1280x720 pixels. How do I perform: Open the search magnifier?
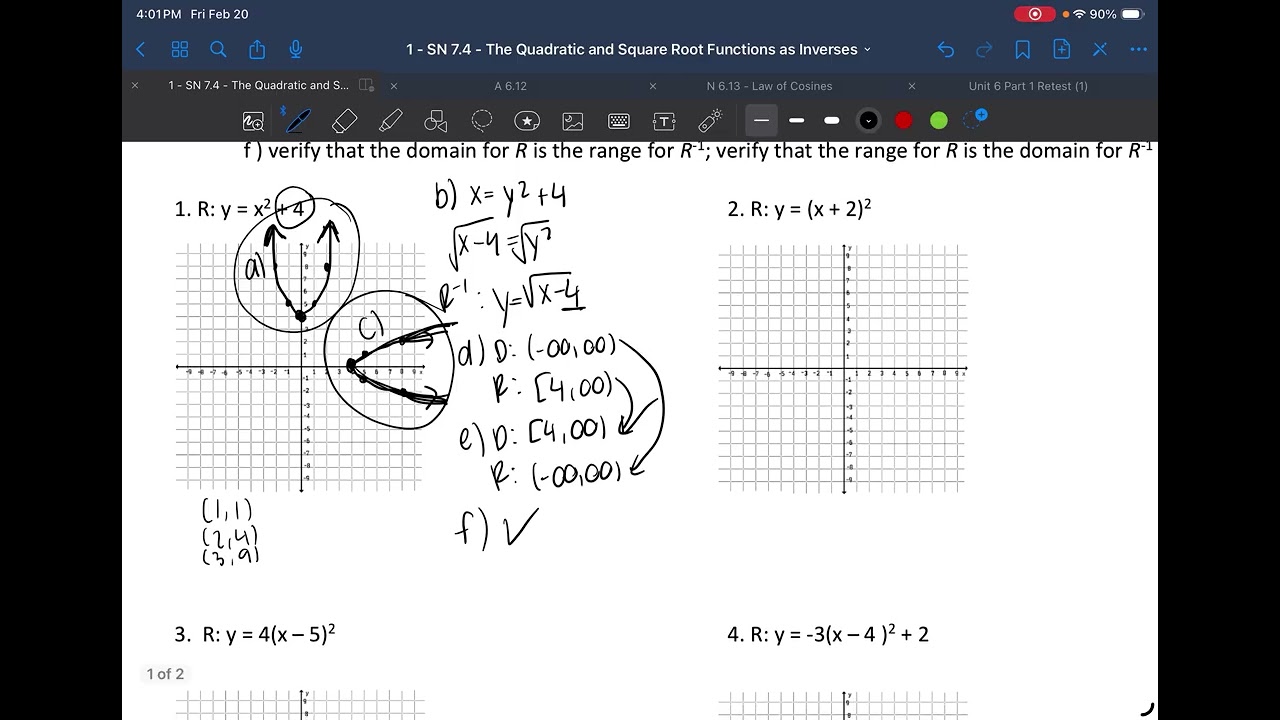(x=218, y=49)
